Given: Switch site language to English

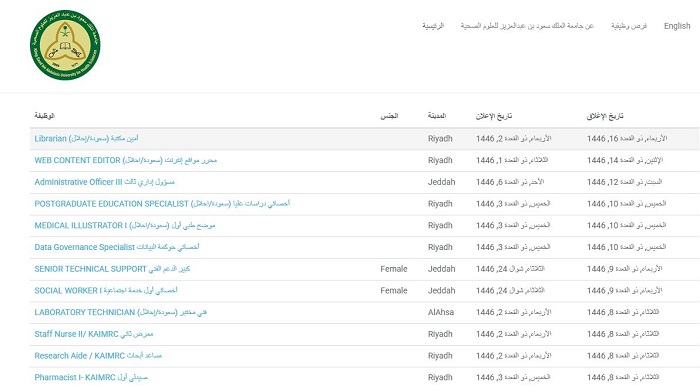Looking at the screenshot, I should 677,26.
